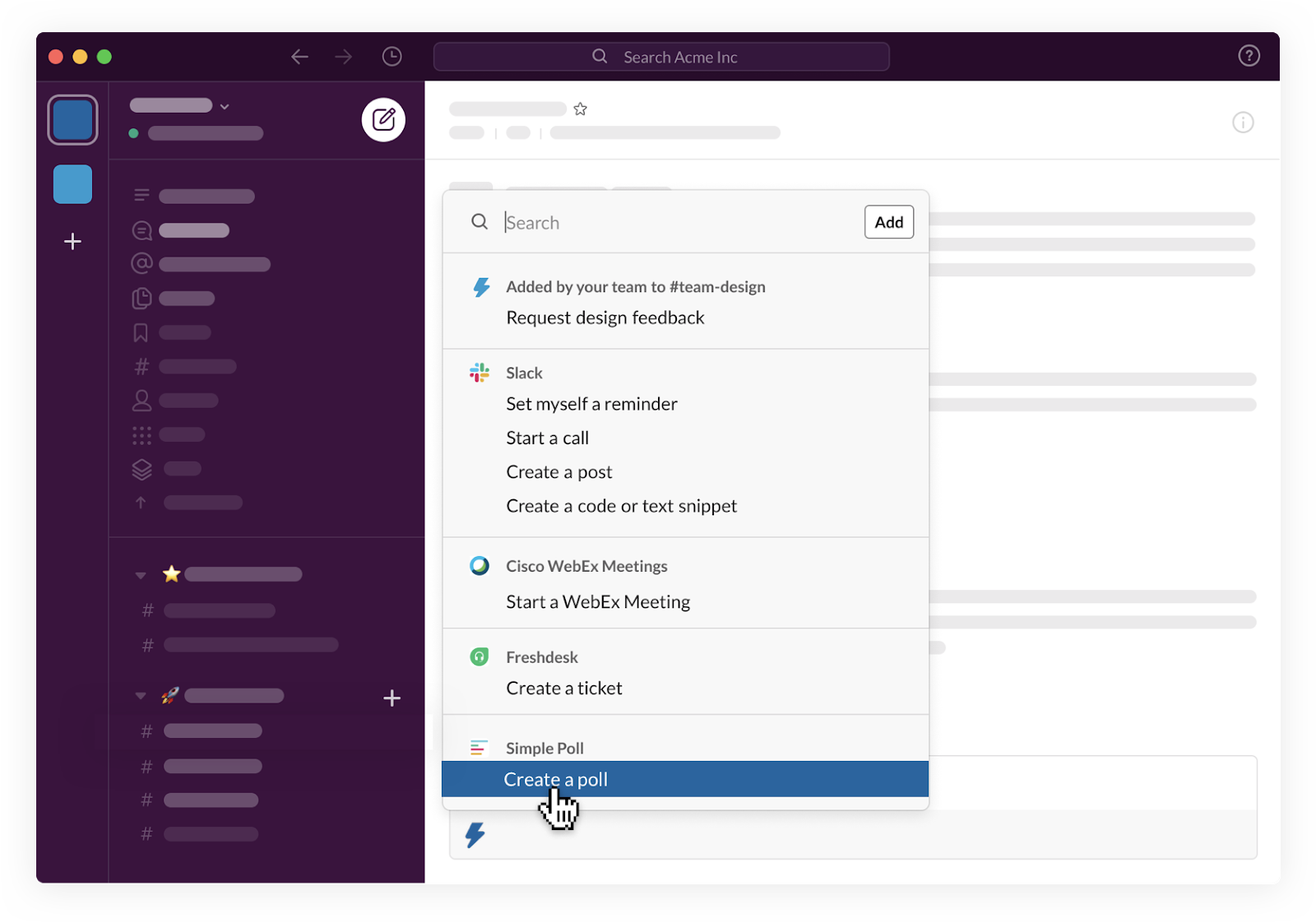Select Create a poll

pos(685,779)
